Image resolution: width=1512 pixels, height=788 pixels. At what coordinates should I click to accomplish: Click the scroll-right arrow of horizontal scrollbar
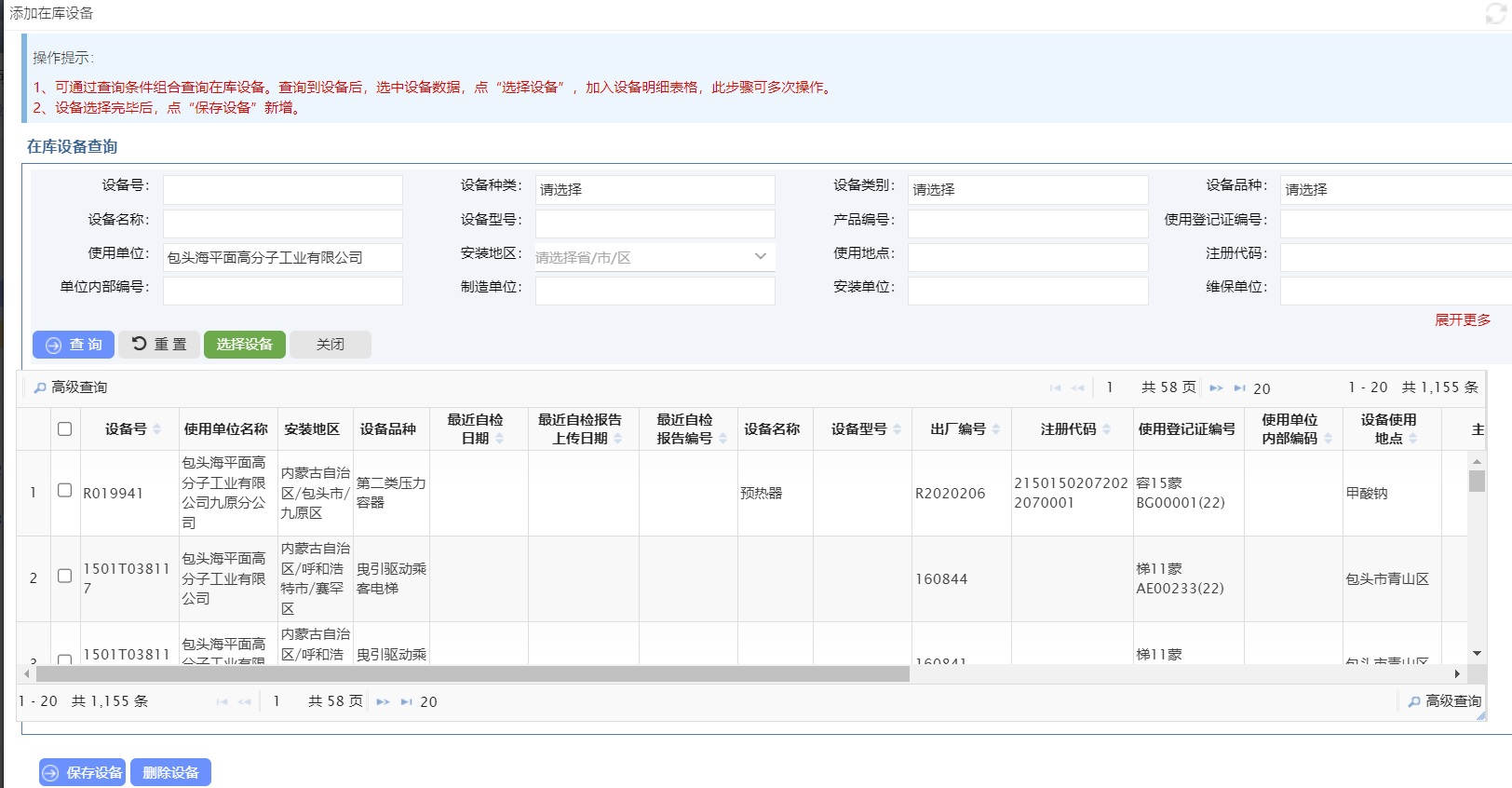coord(1457,673)
